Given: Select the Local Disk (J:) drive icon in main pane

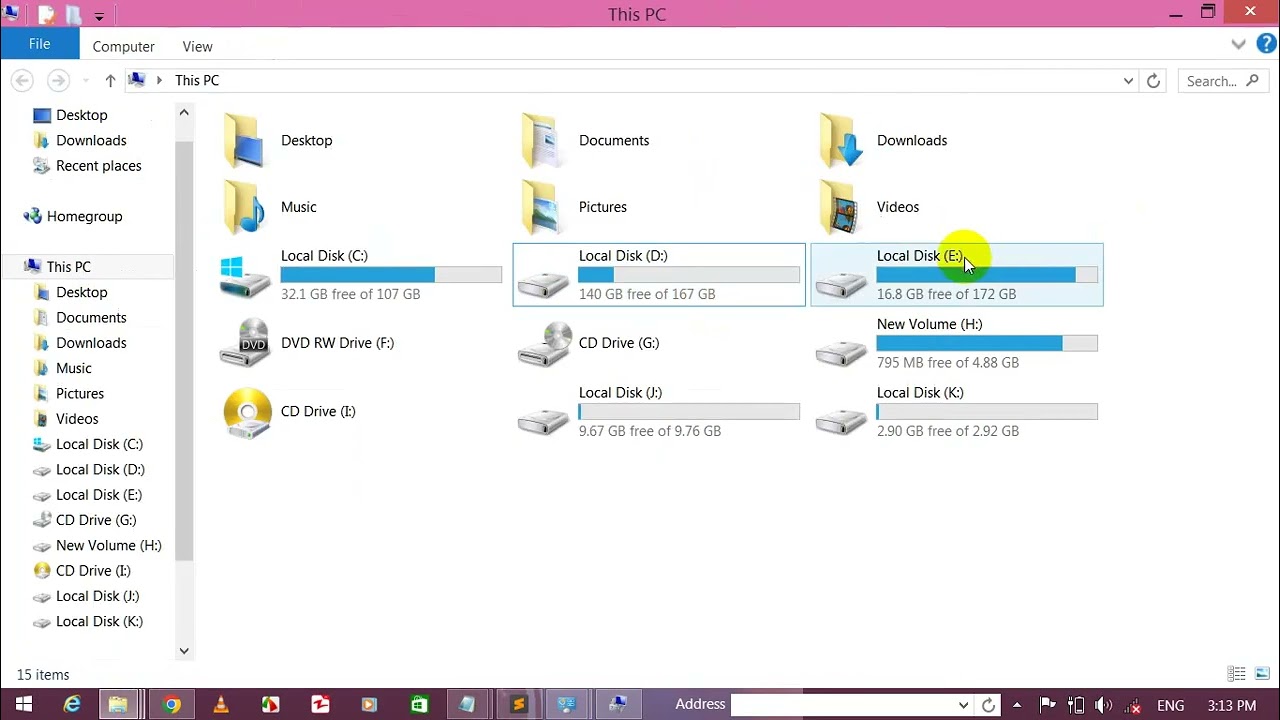Looking at the screenshot, I should [543, 421].
